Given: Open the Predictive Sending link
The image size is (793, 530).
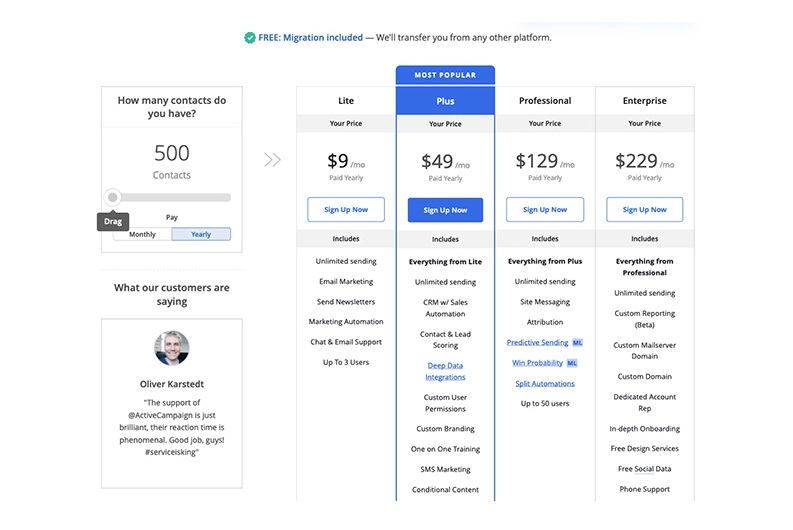Looking at the screenshot, I should point(537,343).
